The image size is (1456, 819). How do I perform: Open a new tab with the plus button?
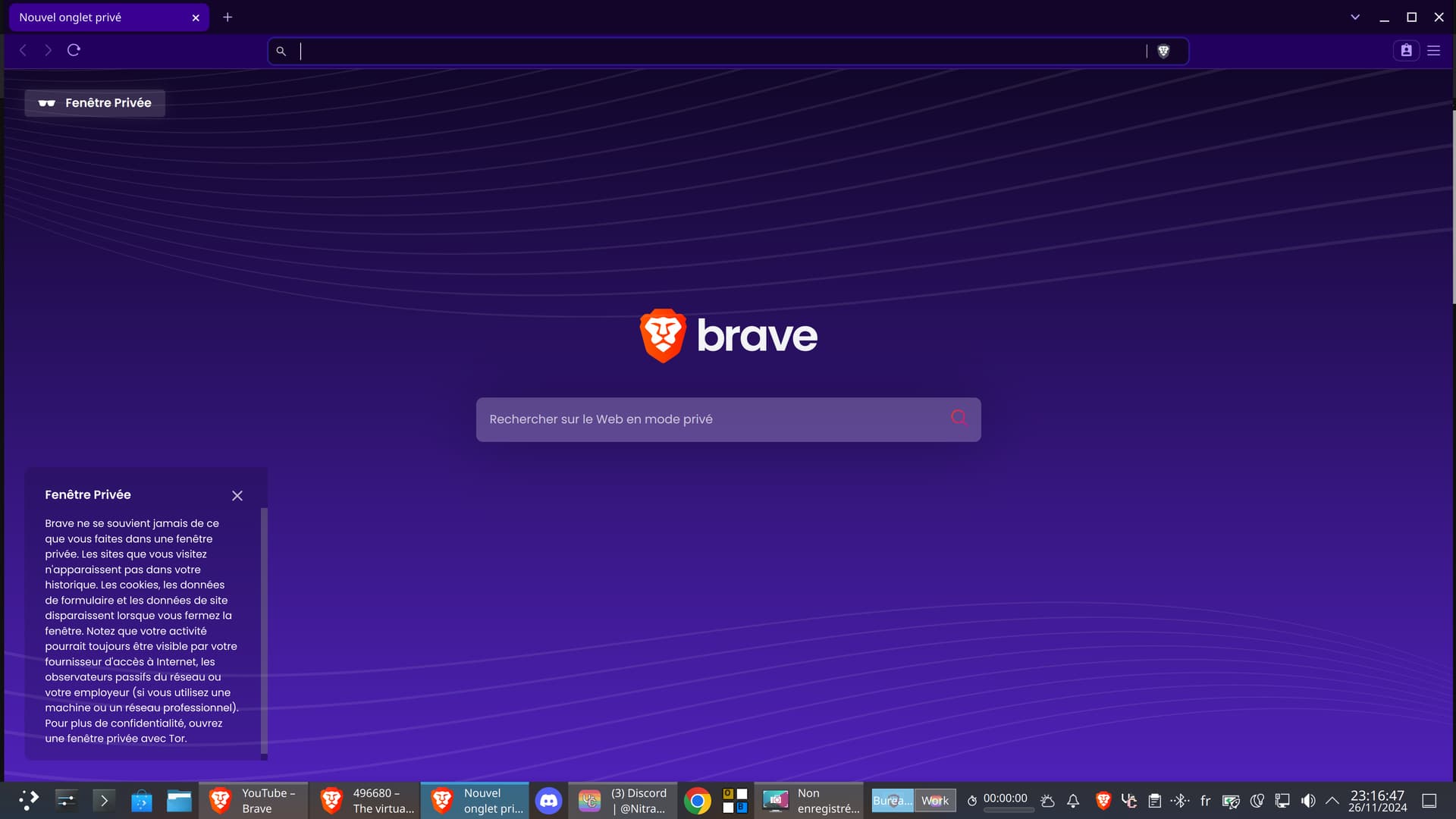(227, 17)
